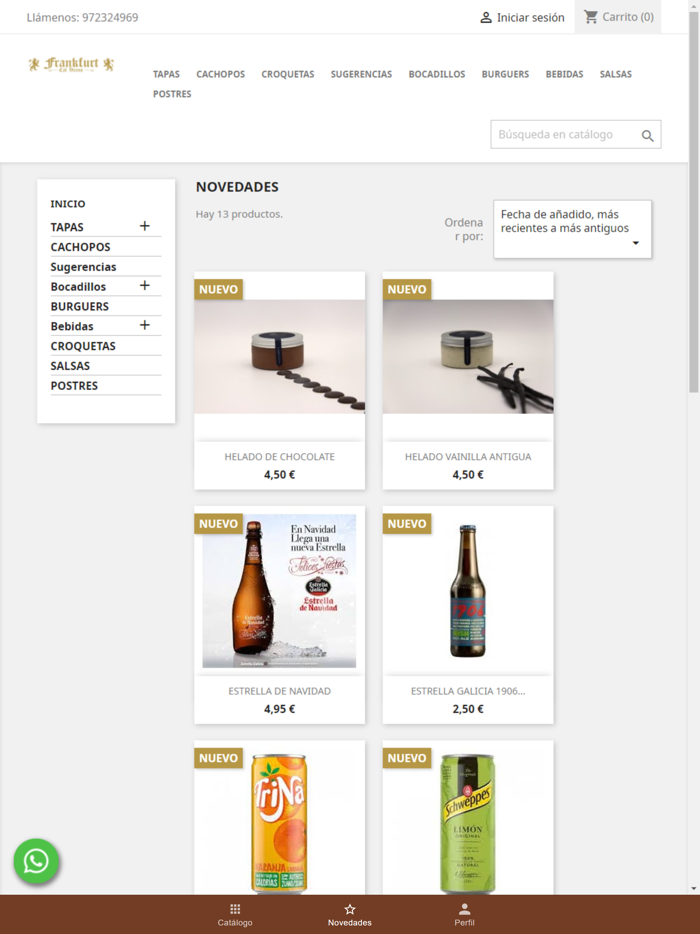This screenshot has height=934, width=700.
Task: Open the Trina orange can image
Action: (x=279, y=823)
